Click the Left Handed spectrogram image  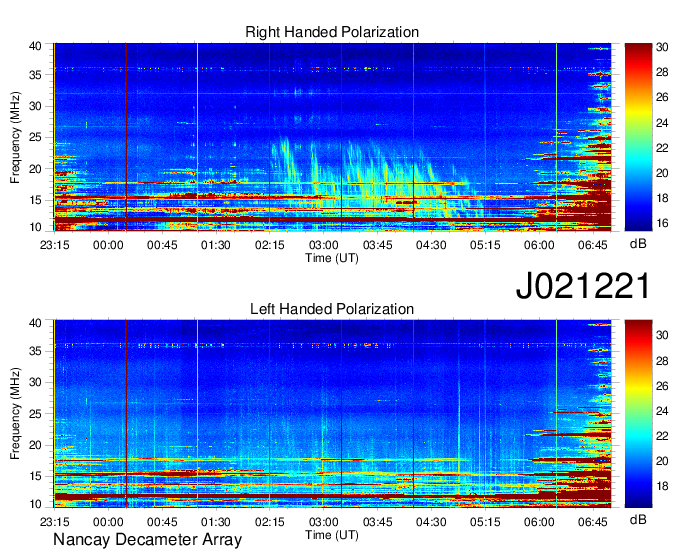(332, 414)
